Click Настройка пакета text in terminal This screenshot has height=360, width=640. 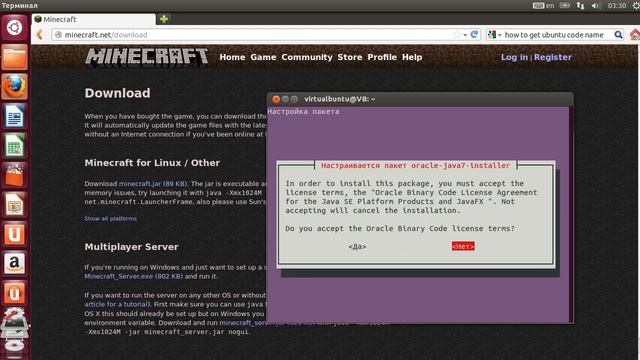pos(303,111)
